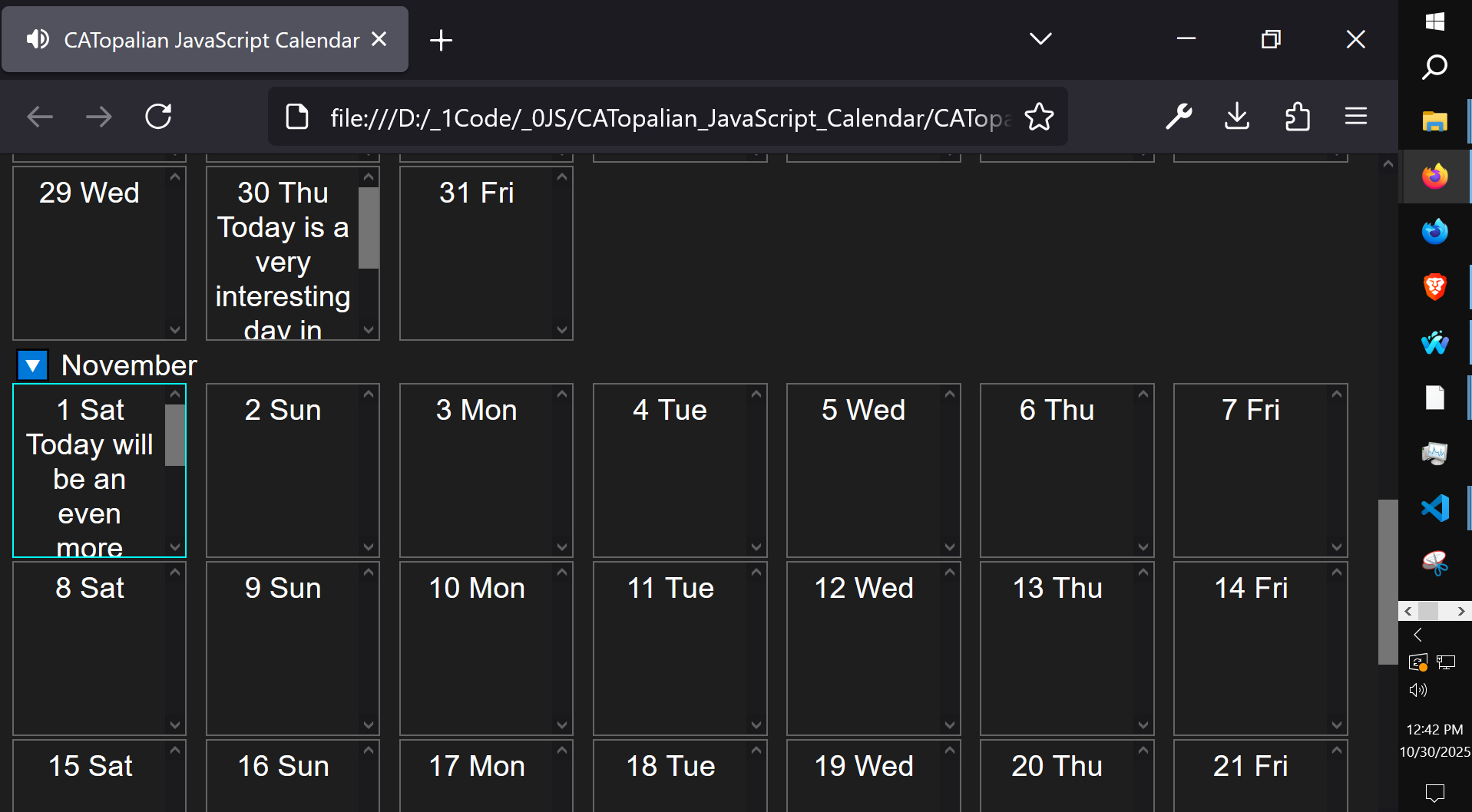Expand hidden system tray icons

1417,635
